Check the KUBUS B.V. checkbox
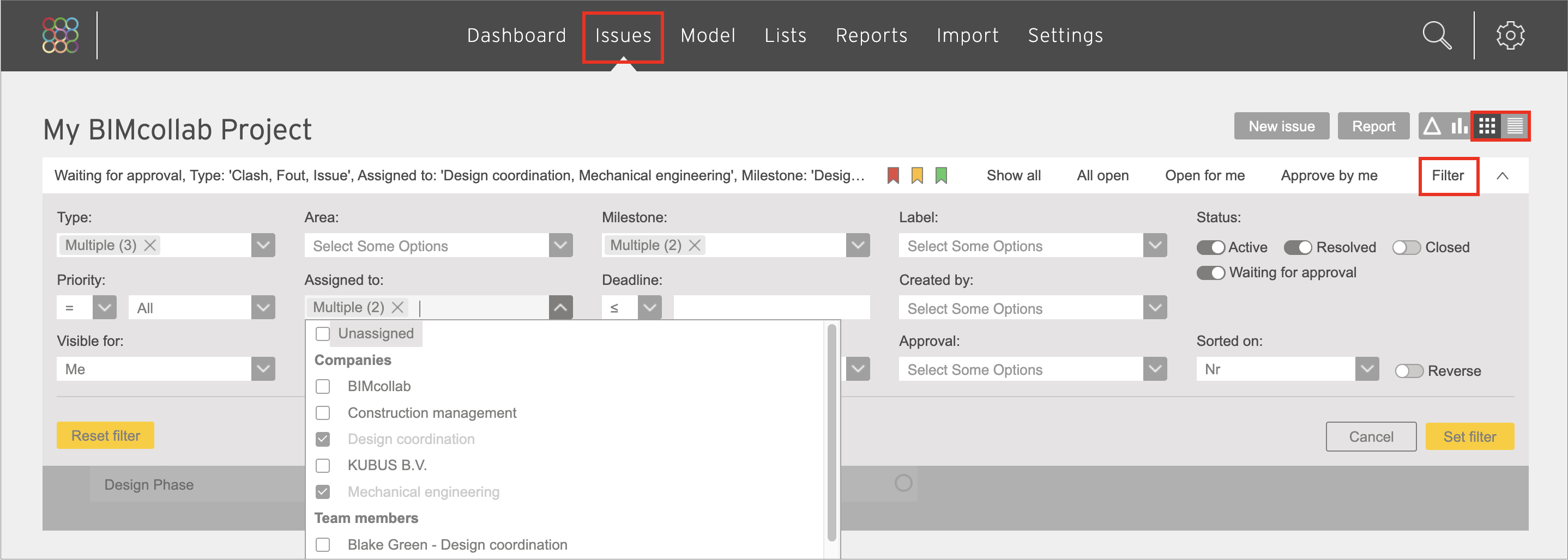This screenshot has height=560, width=1568. pos(323,466)
